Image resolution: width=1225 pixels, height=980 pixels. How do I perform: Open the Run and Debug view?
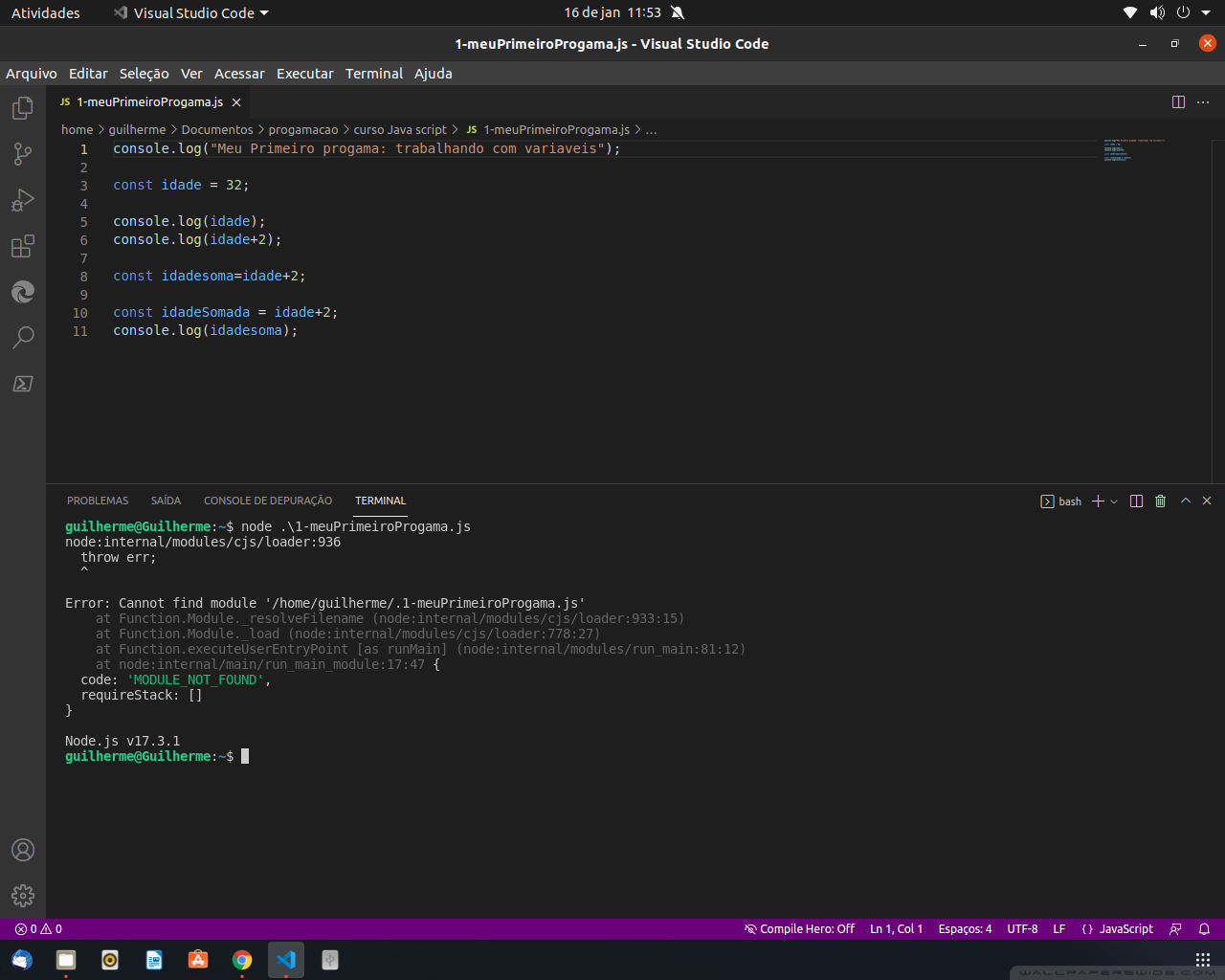(x=23, y=200)
